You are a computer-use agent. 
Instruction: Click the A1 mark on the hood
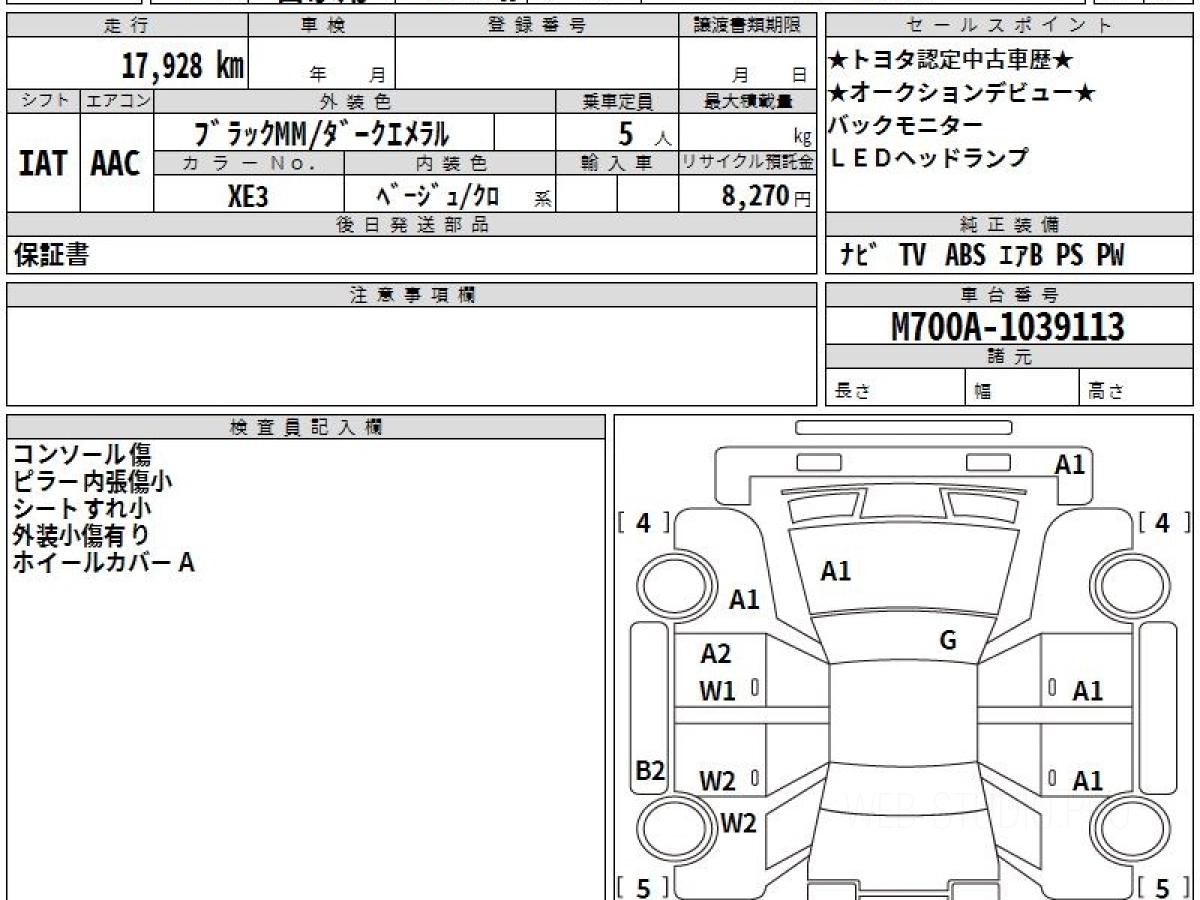(836, 571)
